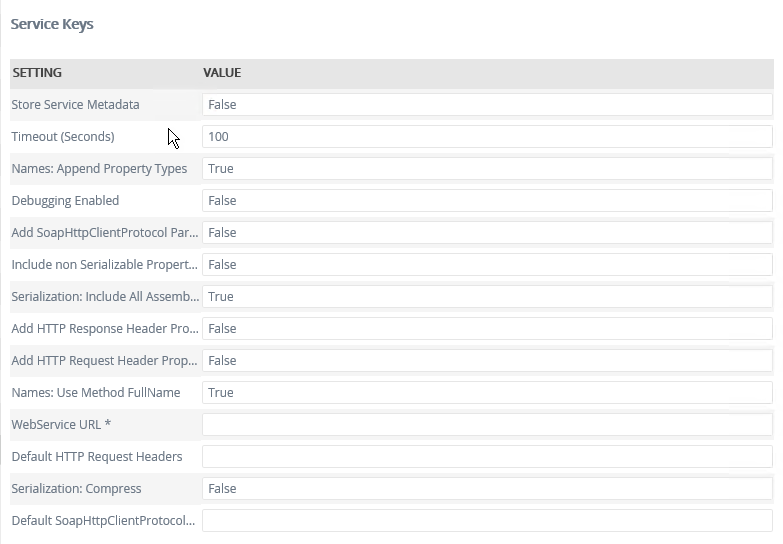The image size is (783, 544).
Task: Select the Names: Use Method FullName field
Action: point(487,393)
